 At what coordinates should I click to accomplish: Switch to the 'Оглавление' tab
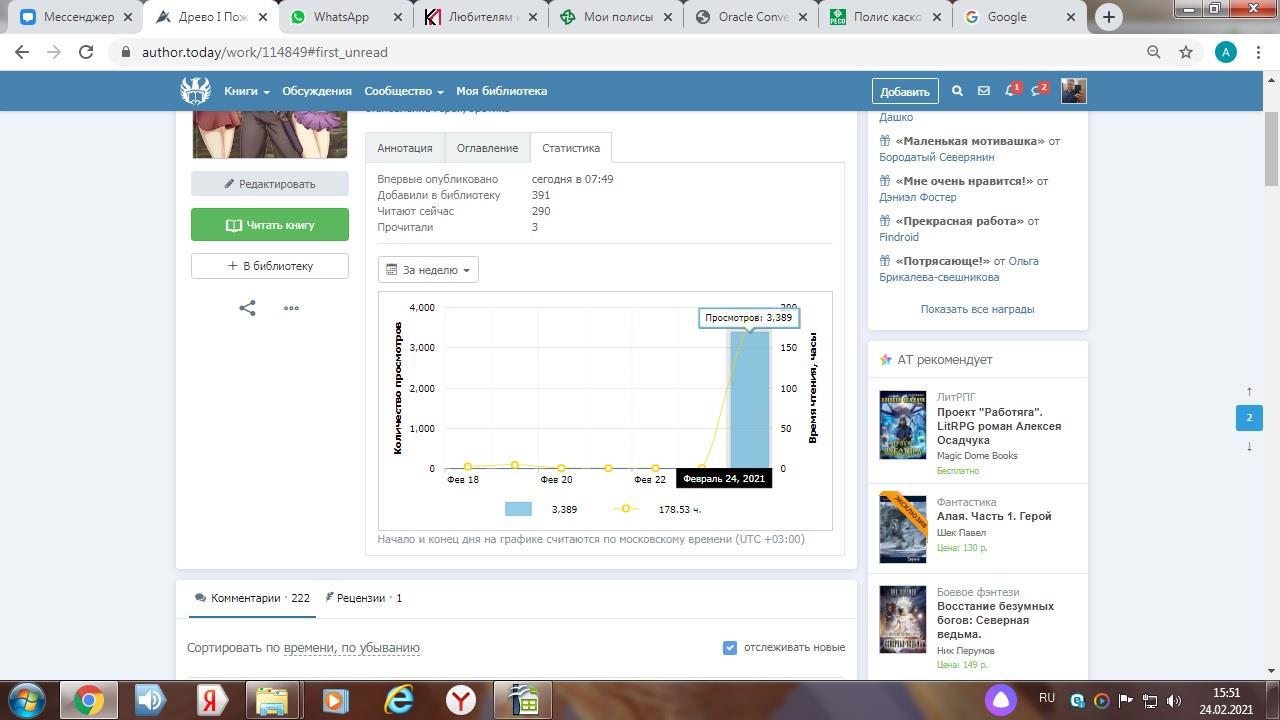487,148
